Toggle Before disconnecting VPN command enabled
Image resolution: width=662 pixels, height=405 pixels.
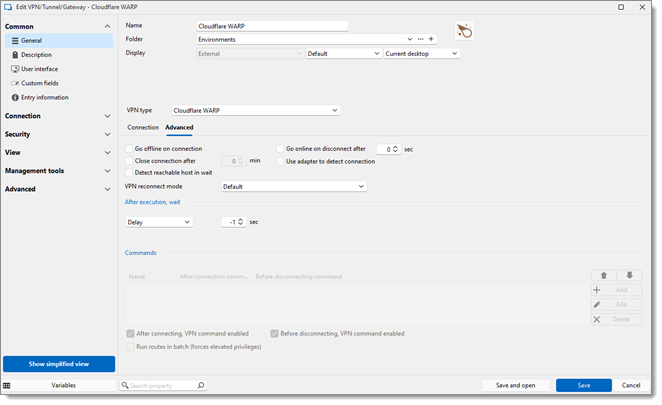click(x=274, y=334)
